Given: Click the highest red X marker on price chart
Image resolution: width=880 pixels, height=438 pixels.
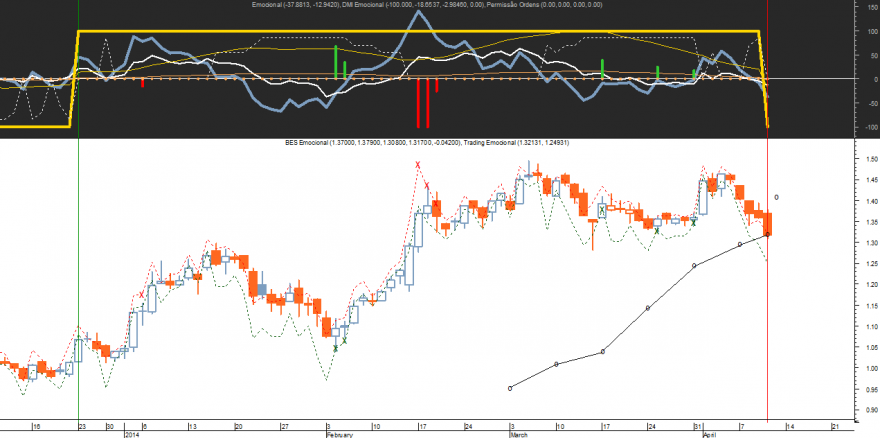Looking at the screenshot, I should [x=418, y=165].
